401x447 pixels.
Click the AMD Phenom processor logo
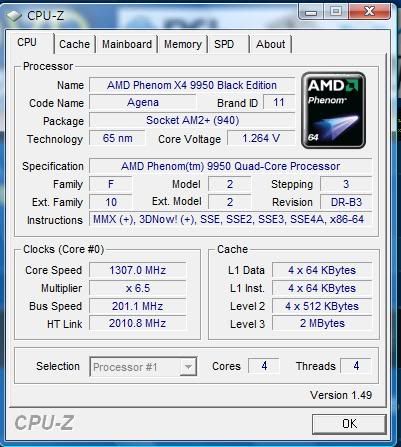[x=333, y=110]
